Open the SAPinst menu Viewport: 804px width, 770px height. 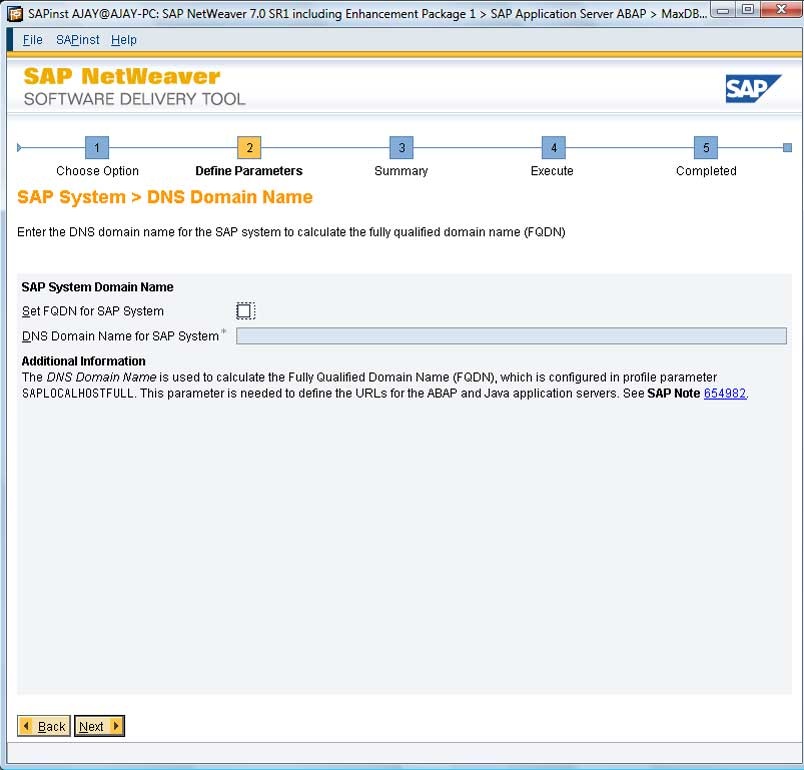[x=77, y=40]
